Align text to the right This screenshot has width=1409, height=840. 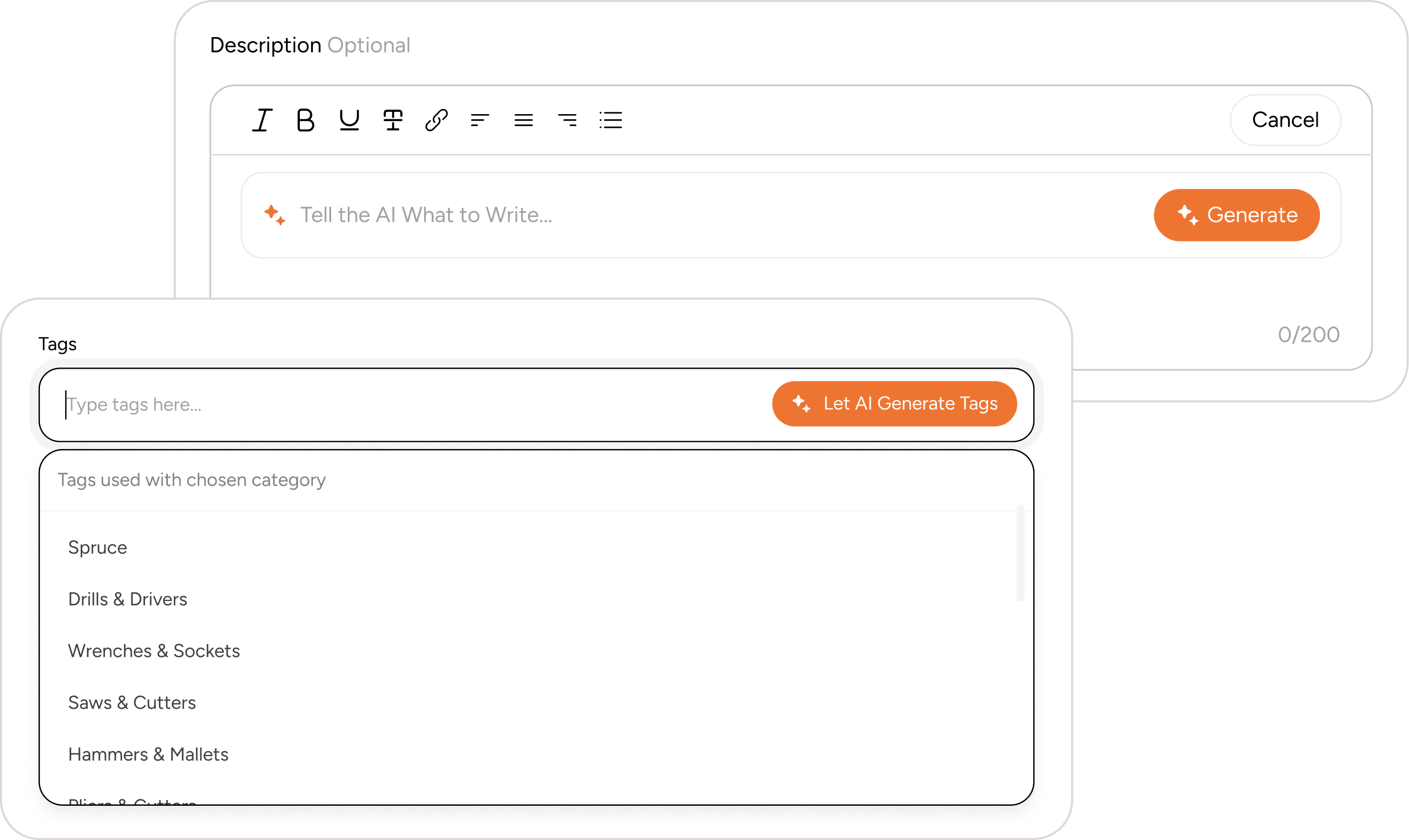[x=567, y=120]
